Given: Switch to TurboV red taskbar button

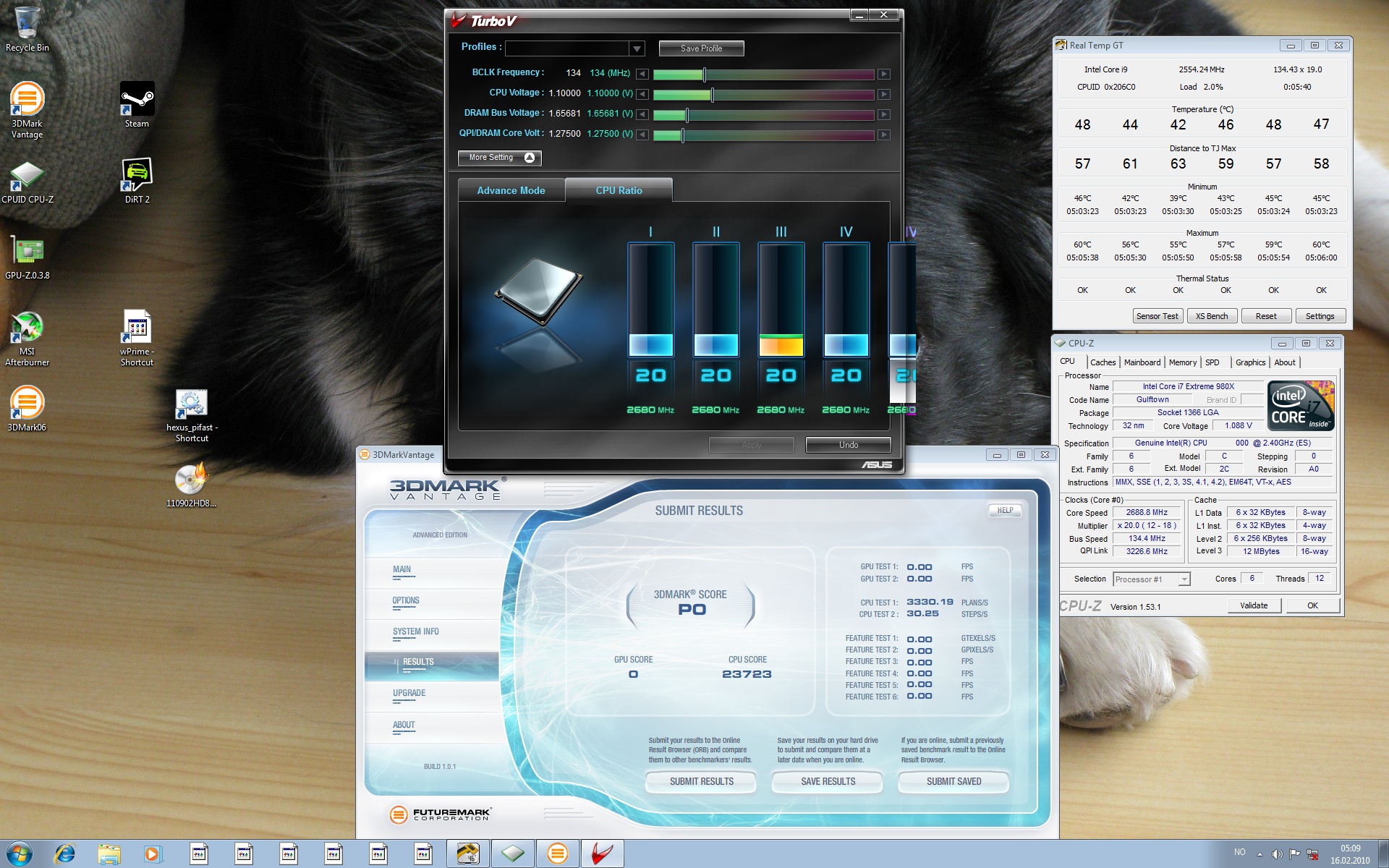Looking at the screenshot, I should (602, 854).
